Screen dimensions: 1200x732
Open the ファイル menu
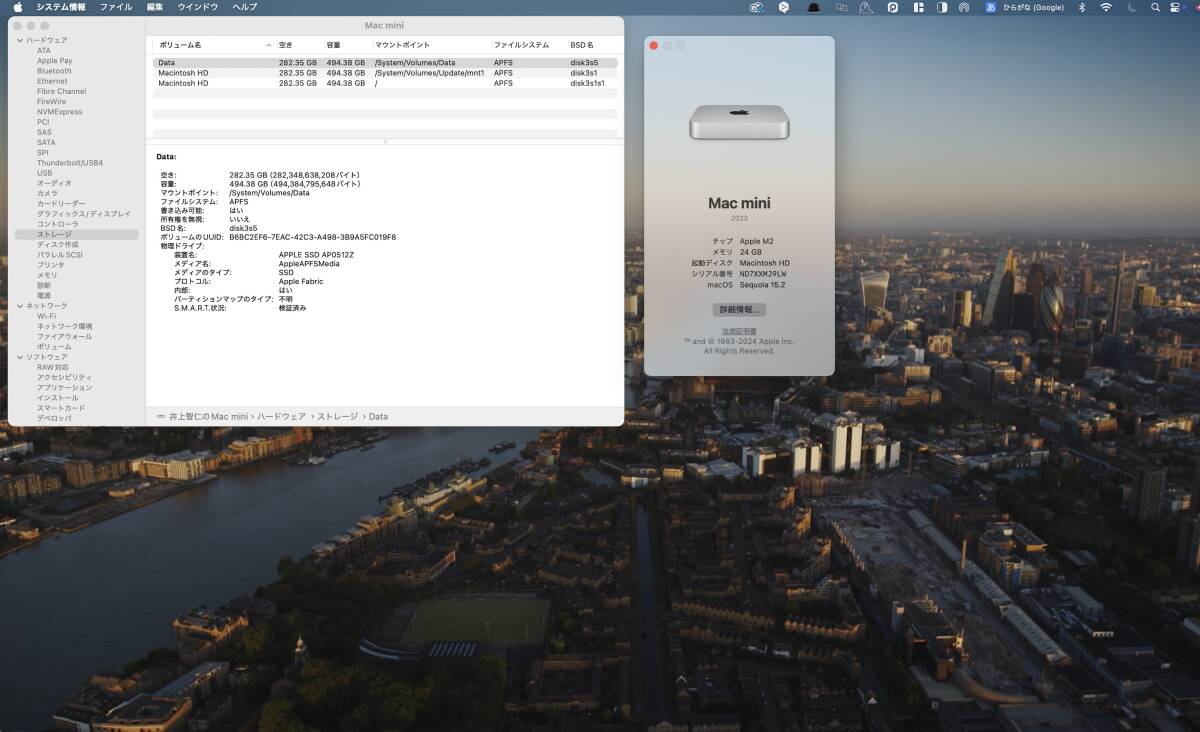click(x=116, y=7)
